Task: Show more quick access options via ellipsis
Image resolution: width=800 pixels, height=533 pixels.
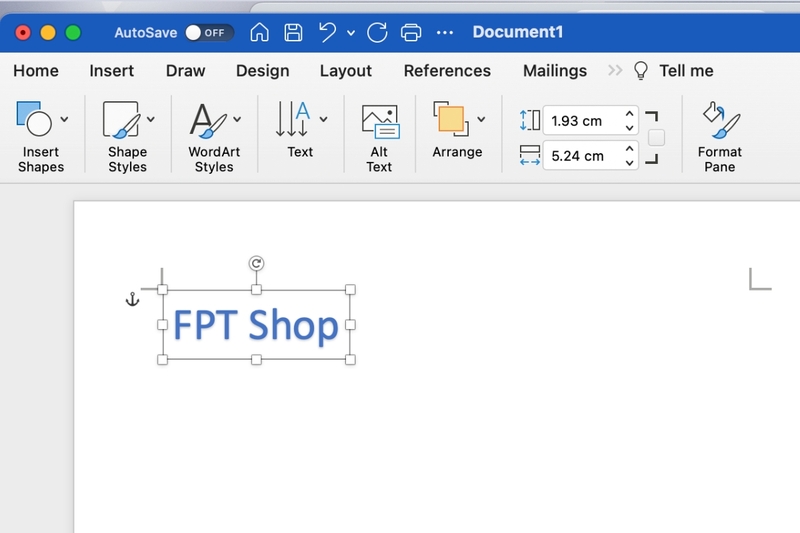Action: [x=444, y=33]
